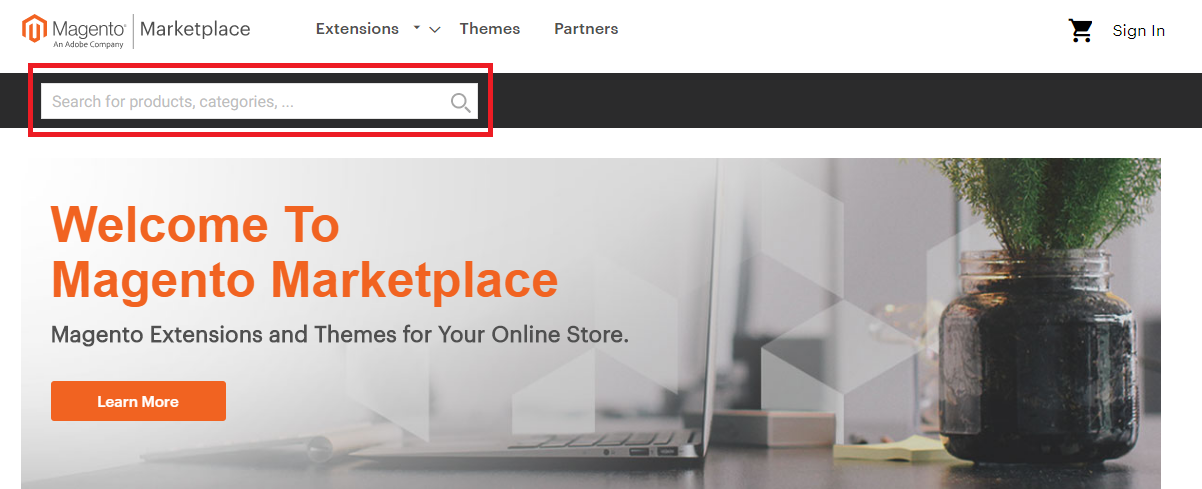Click the small triangle arrow beside Extensions
This screenshot has height=489, width=1202.
[x=417, y=27]
